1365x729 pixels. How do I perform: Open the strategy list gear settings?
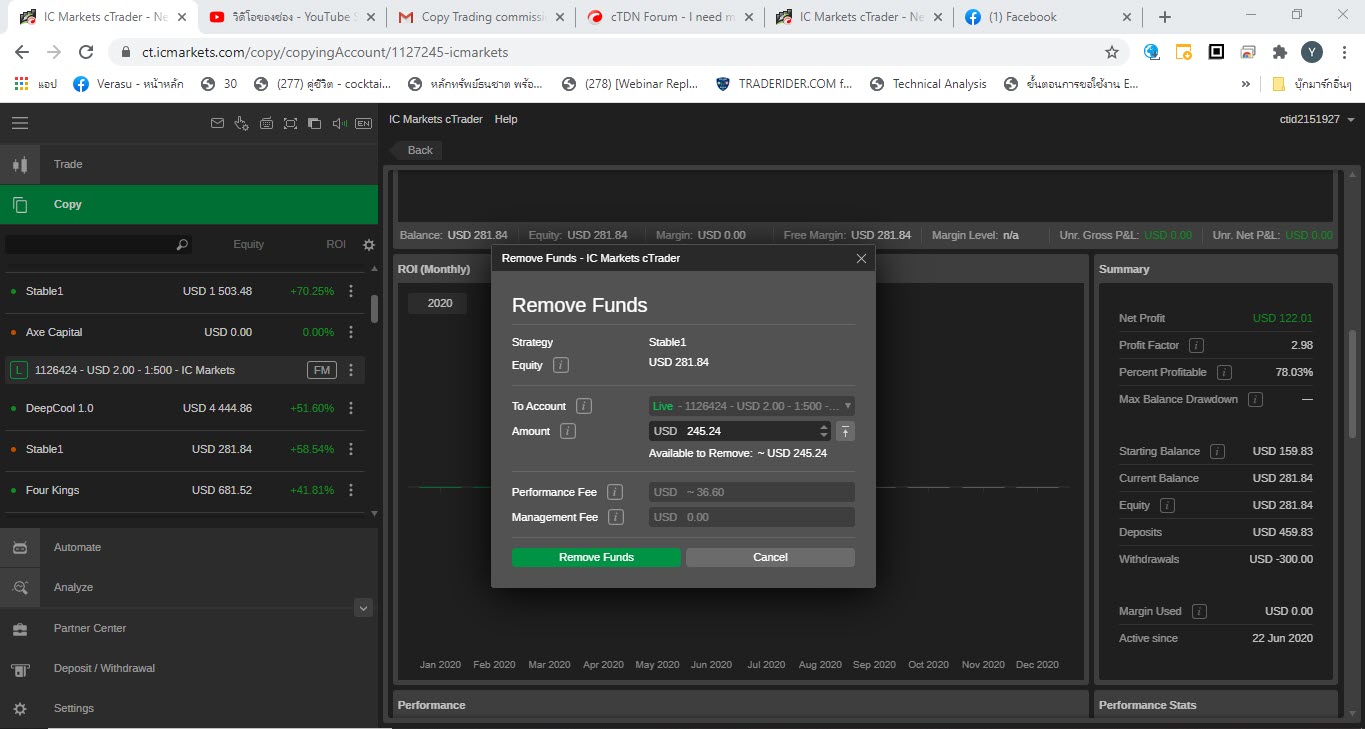point(369,245)
